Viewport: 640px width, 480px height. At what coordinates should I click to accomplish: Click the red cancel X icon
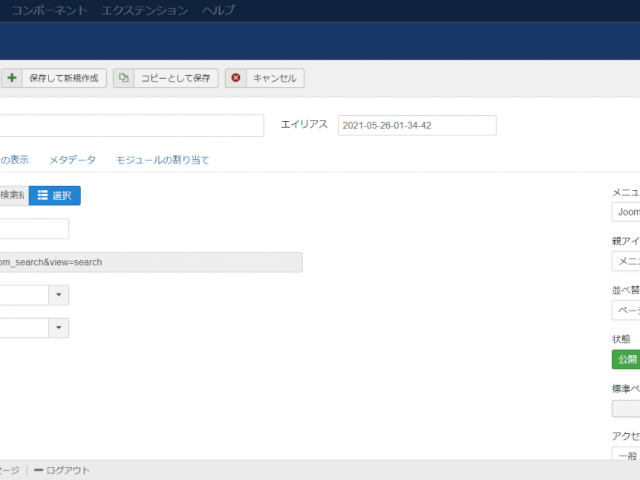point(236,78)
